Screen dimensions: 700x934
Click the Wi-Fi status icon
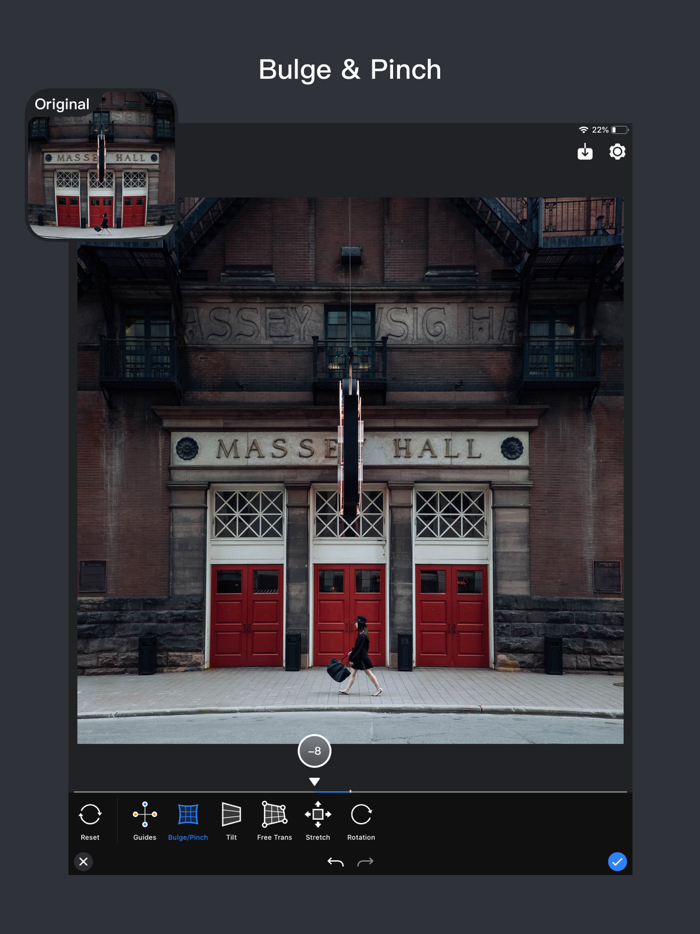coord(583,130)
